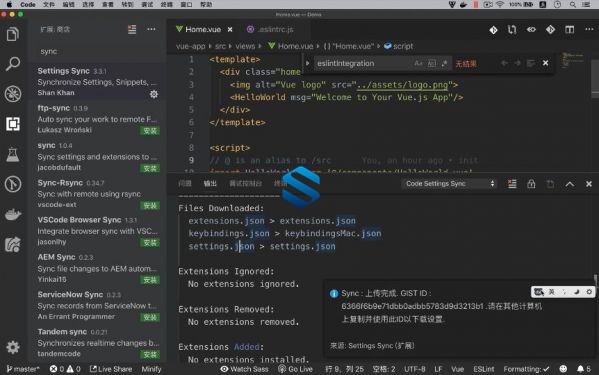
Task: Toggle Watch Sass in status bar
Action: click(244, 369)
